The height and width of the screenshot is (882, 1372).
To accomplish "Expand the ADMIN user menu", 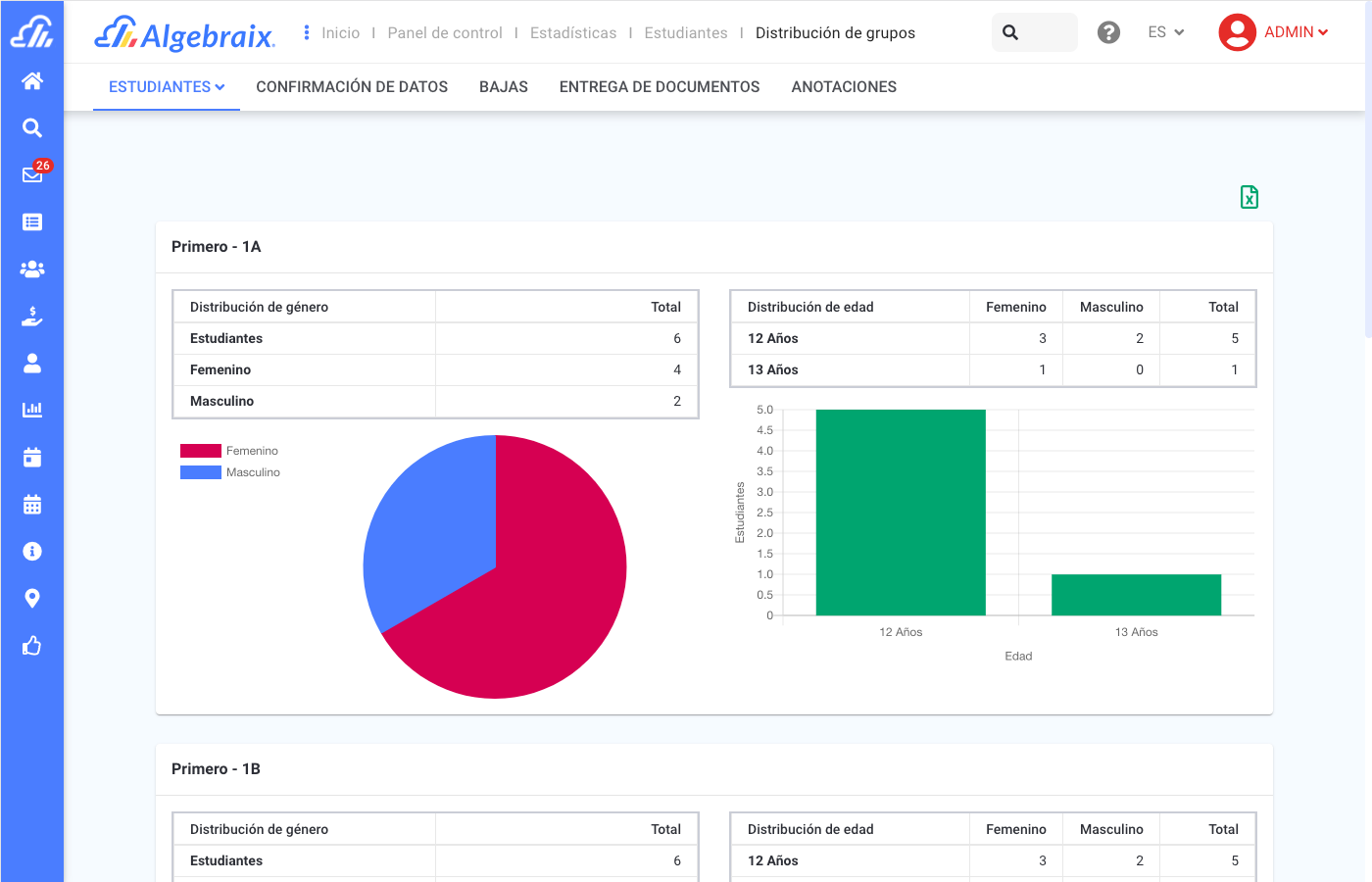I will pyautogui.click(x=1274, y=32).
